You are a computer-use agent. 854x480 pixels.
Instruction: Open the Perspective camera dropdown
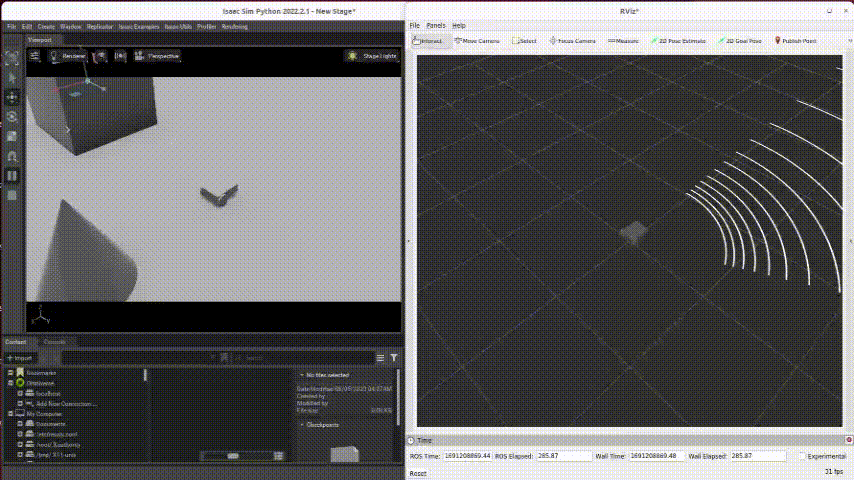(x=157, y=56)
